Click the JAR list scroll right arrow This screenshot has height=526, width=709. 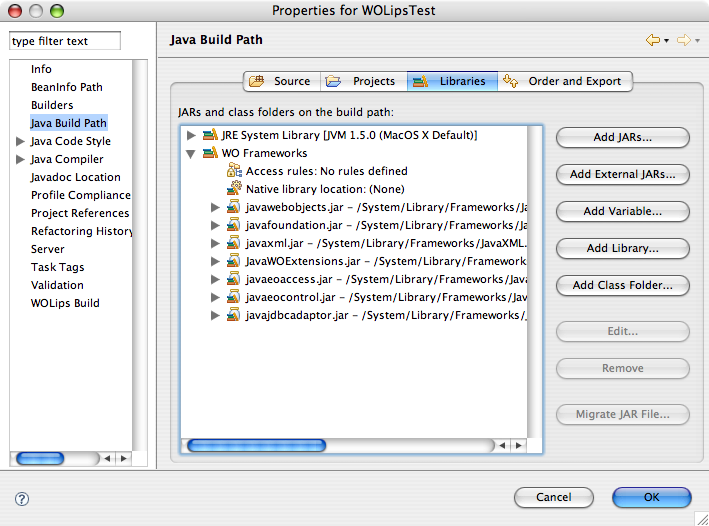(519, 445)
